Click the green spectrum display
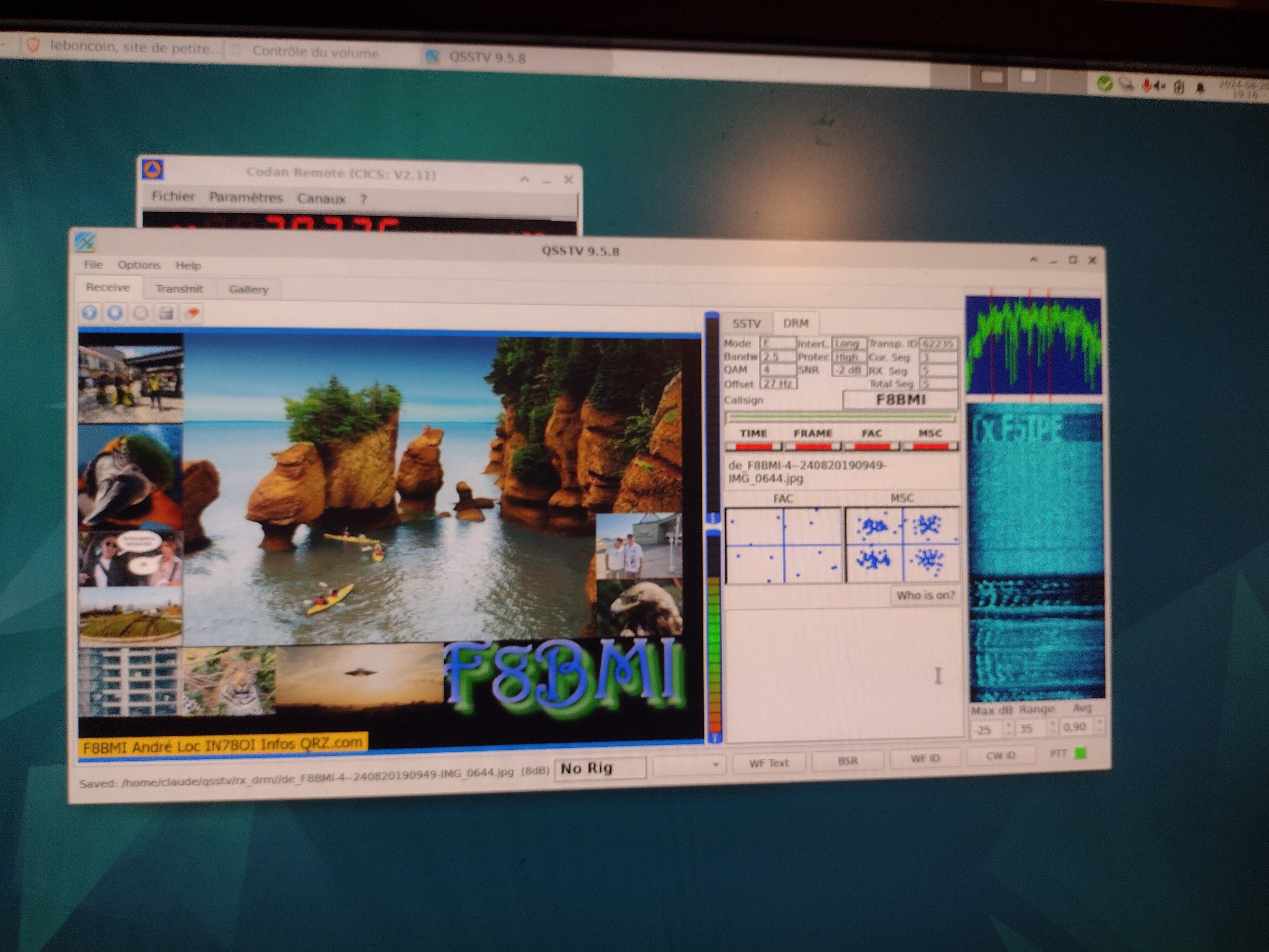The image size is (1269, 952). [x=1034, y=345]
